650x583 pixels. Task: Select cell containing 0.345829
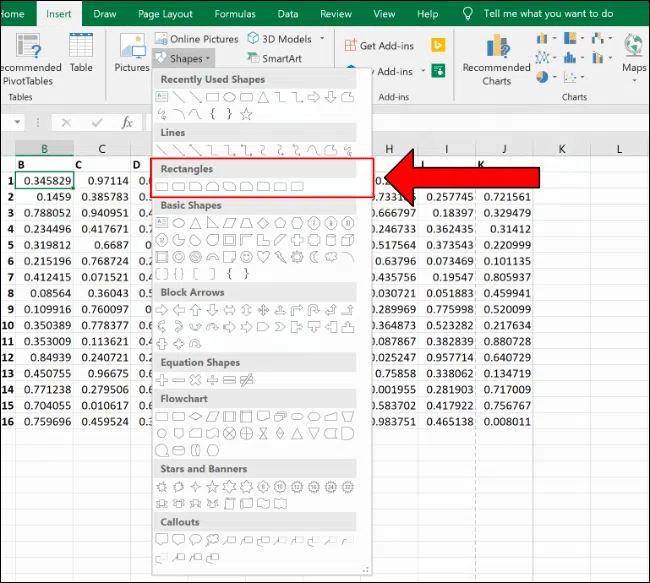tap(46, 181)
